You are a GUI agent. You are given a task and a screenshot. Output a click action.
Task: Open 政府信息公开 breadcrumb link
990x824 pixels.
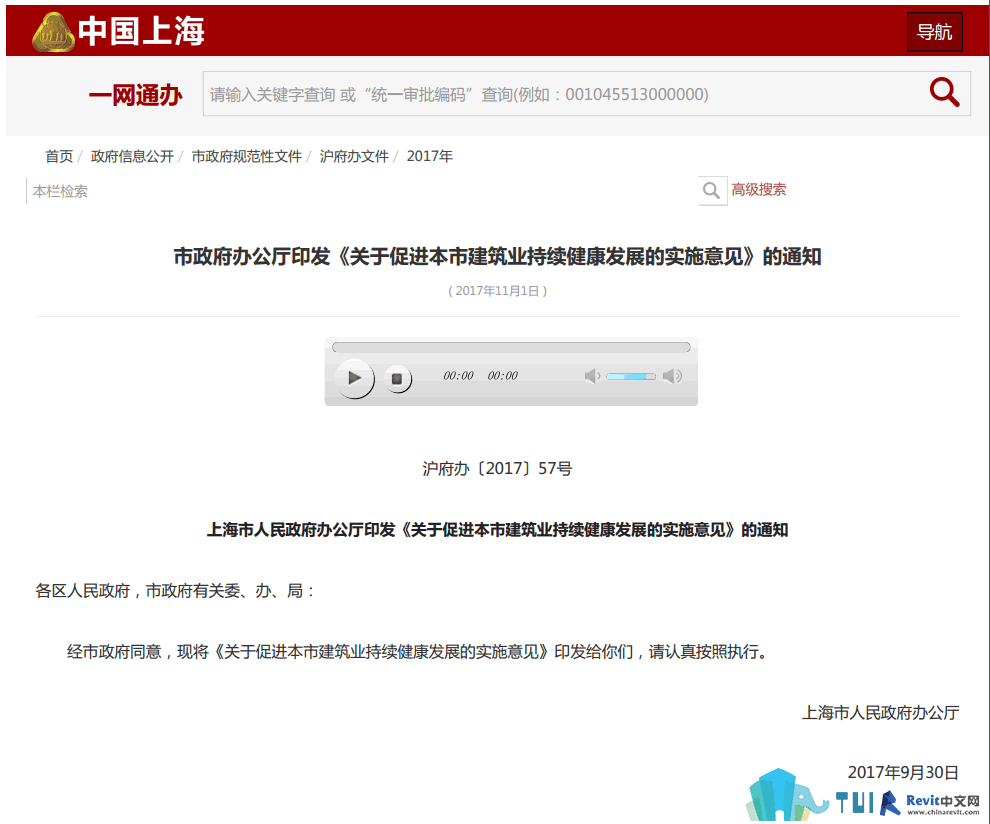132,156
